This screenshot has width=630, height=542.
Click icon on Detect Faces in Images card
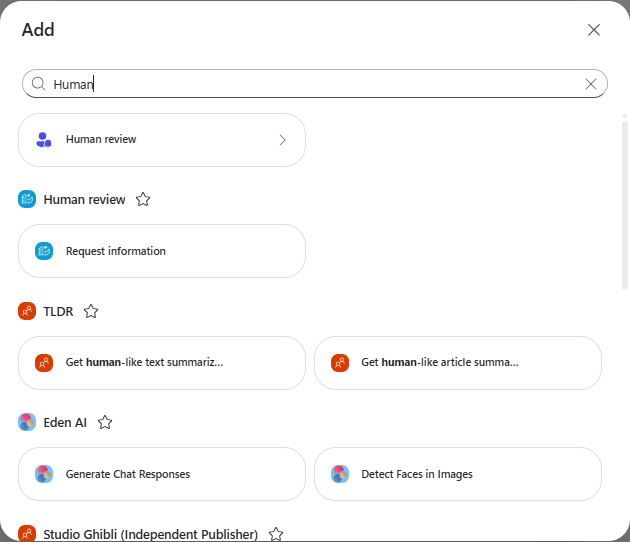click(340, 474)
